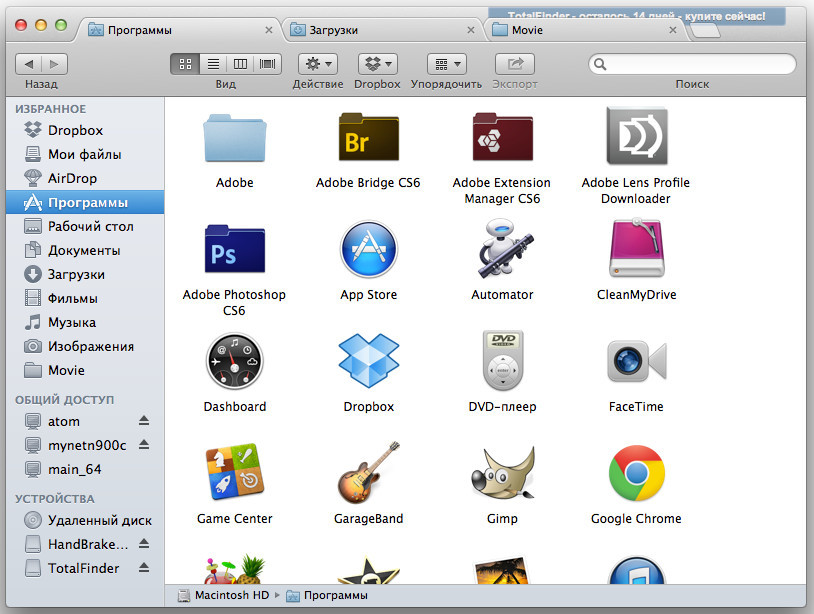
Task: Eject the atom shared computer
Action: (143, 421)
